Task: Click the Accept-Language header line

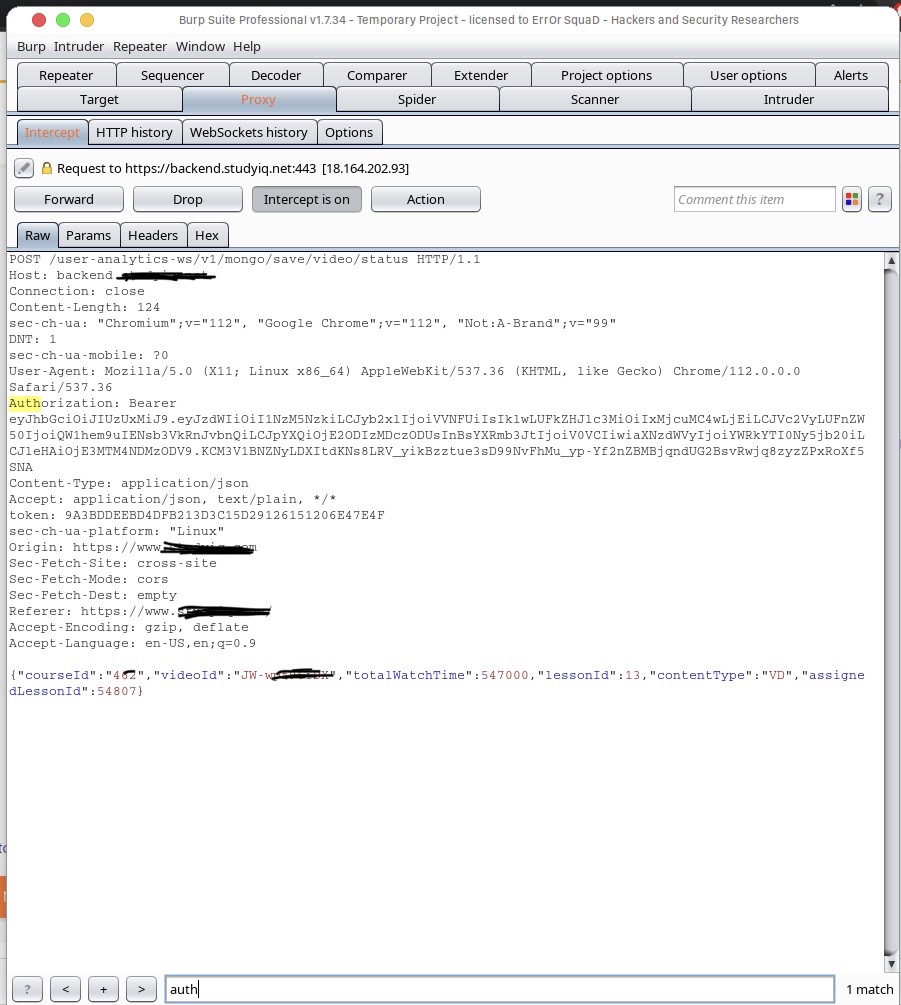Action: [x=133, y=643]
